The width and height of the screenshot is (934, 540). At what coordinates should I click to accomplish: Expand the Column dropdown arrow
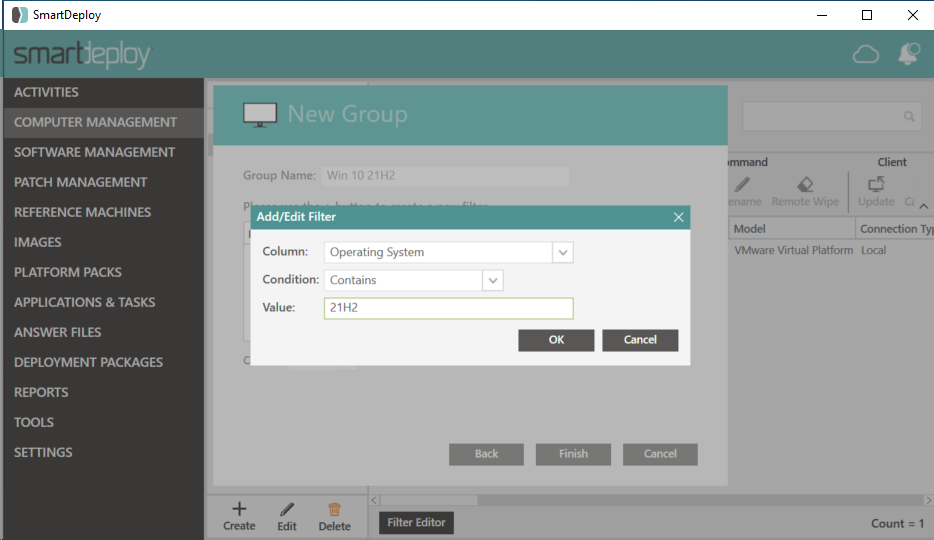(x=563, y=252)
